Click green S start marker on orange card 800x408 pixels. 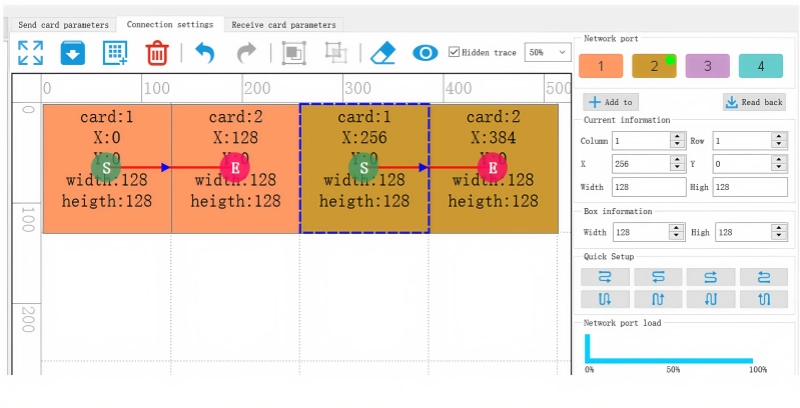click(x=106, y=167)
